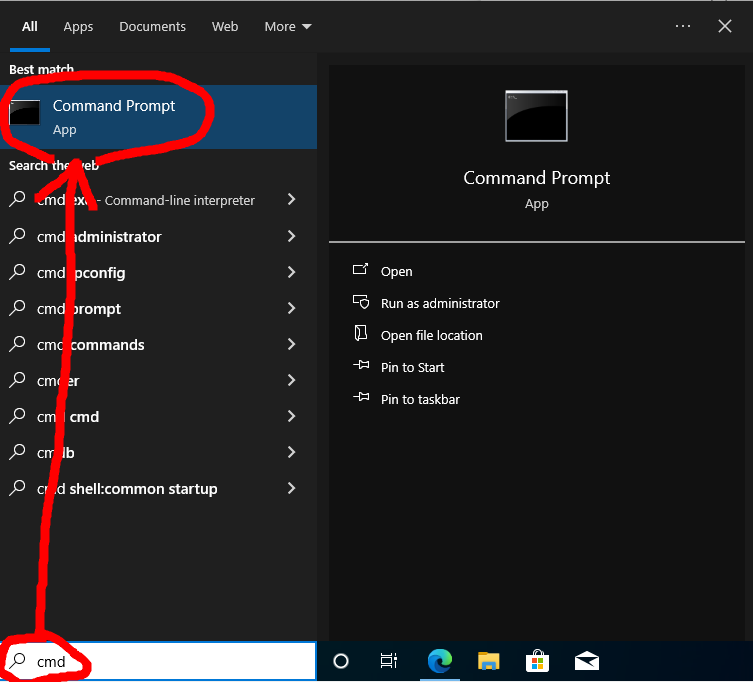753x682 pixels.
Task: Click the search icon beside cmd cmd
Action: pyautogui.click(x=17, y=416)
